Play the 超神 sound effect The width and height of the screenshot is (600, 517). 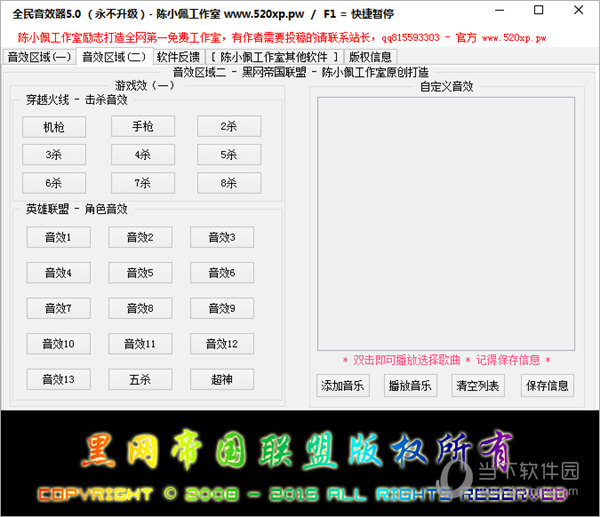(x=222, y=380)
